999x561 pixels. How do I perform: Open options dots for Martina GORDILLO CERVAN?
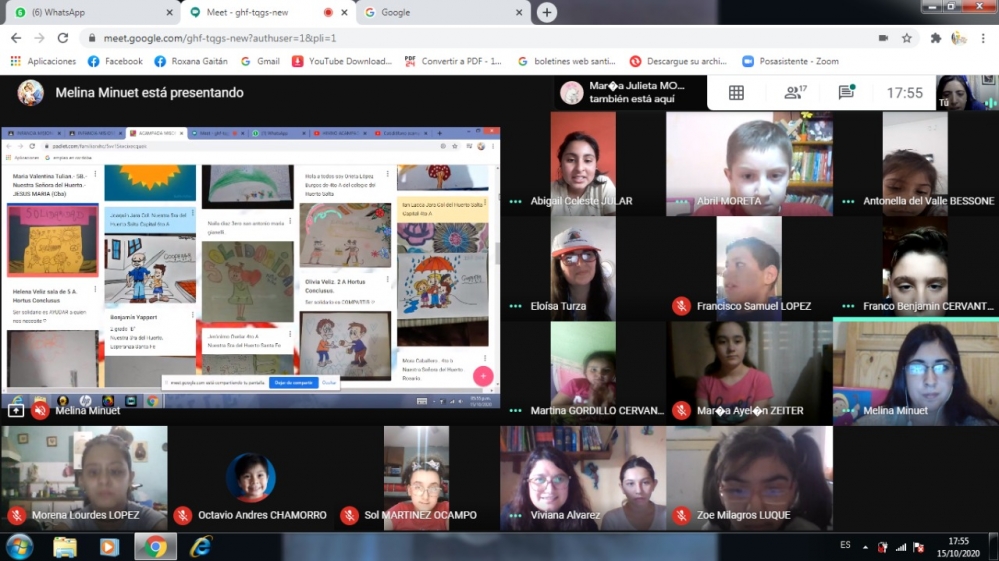[515, 411]
